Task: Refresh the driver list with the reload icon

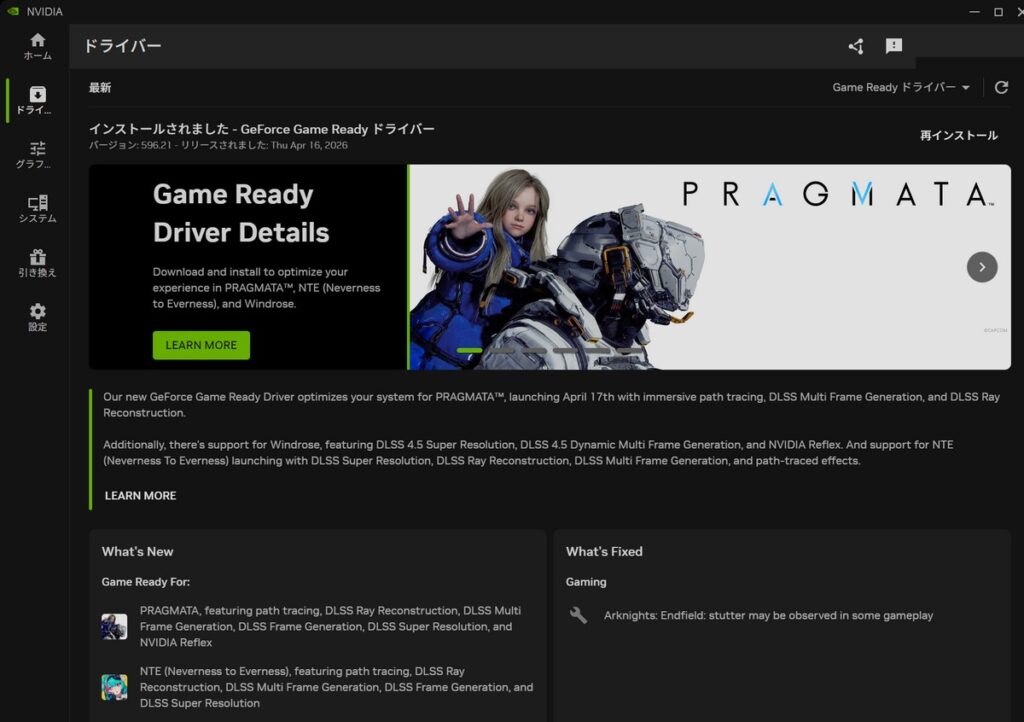Action: (x=1001, y=88)
